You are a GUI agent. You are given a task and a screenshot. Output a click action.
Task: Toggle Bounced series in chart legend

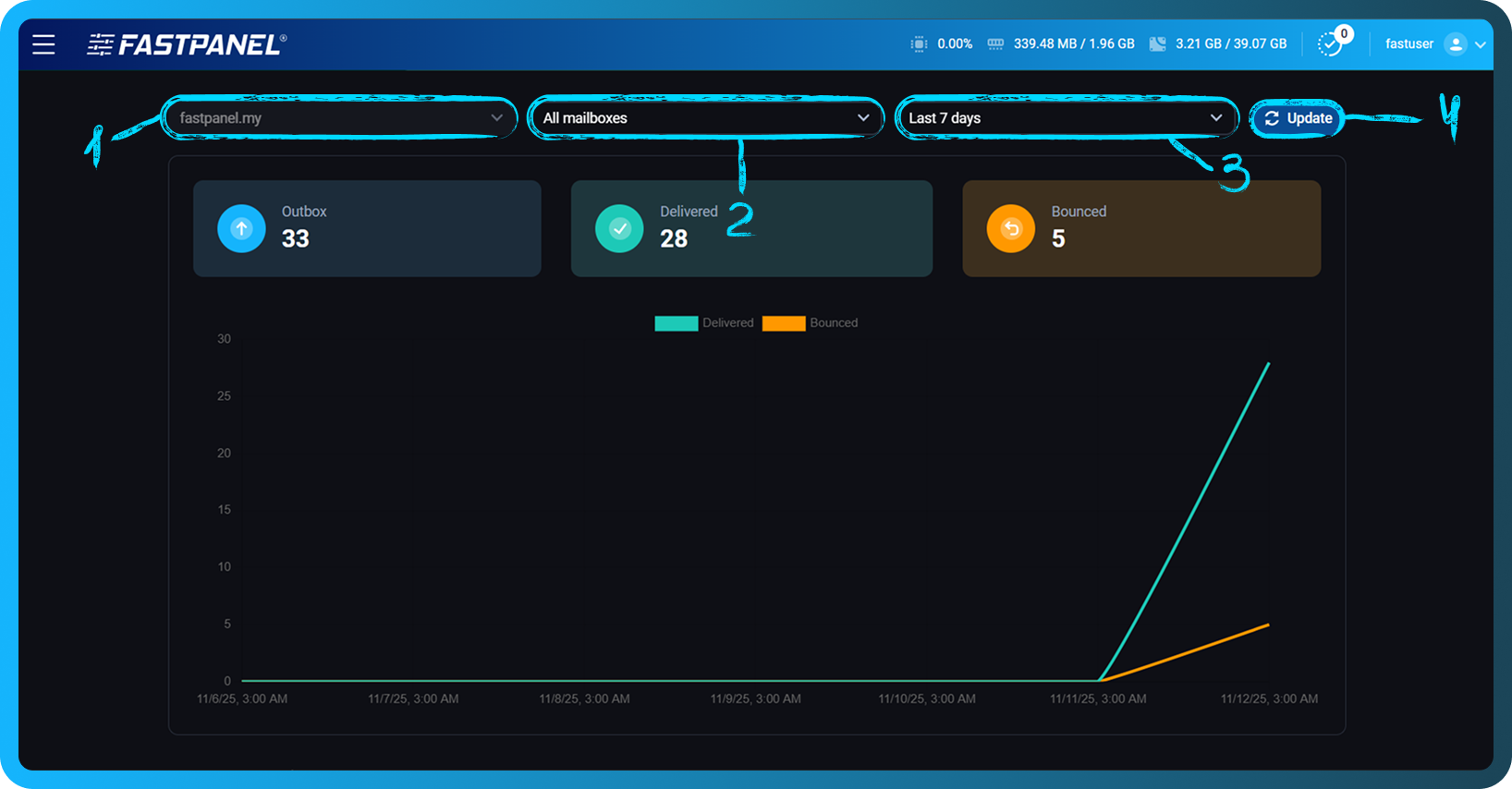pos(784,323)
